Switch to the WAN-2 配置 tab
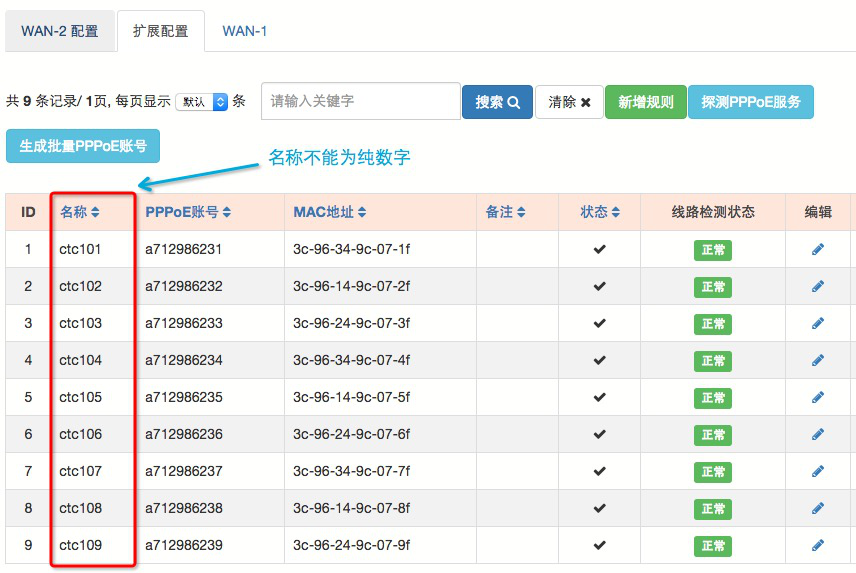 click(60, 31)
